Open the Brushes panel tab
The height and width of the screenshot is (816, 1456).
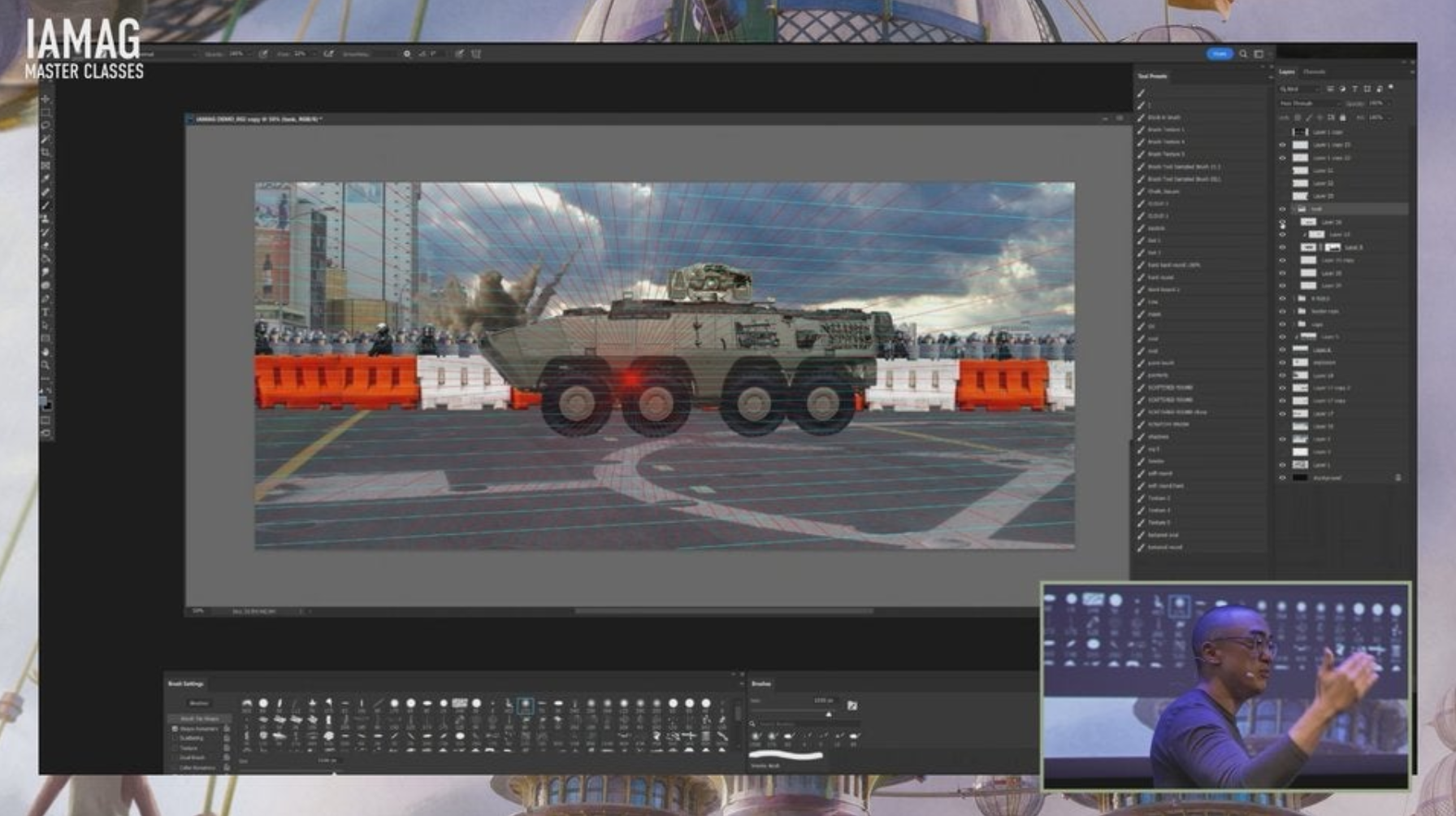click(761, 684)
